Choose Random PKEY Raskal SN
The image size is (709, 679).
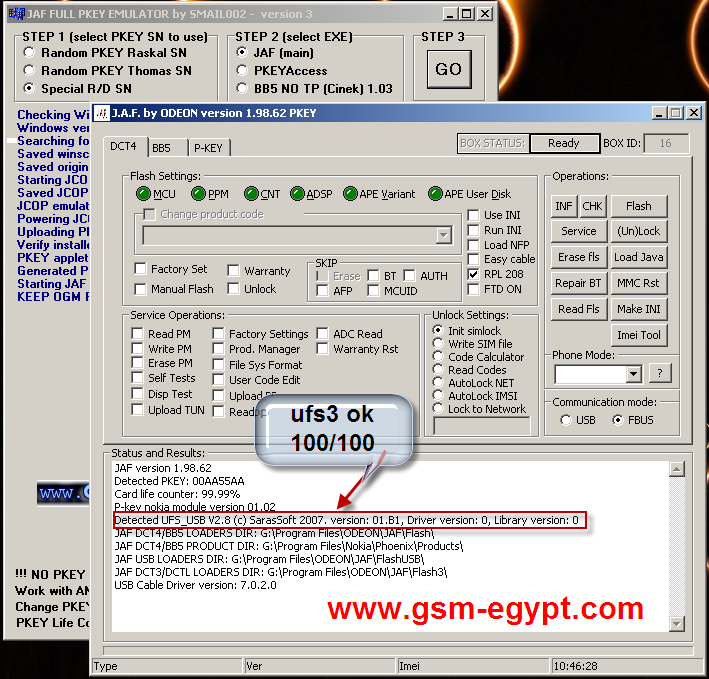click(29, 52)
